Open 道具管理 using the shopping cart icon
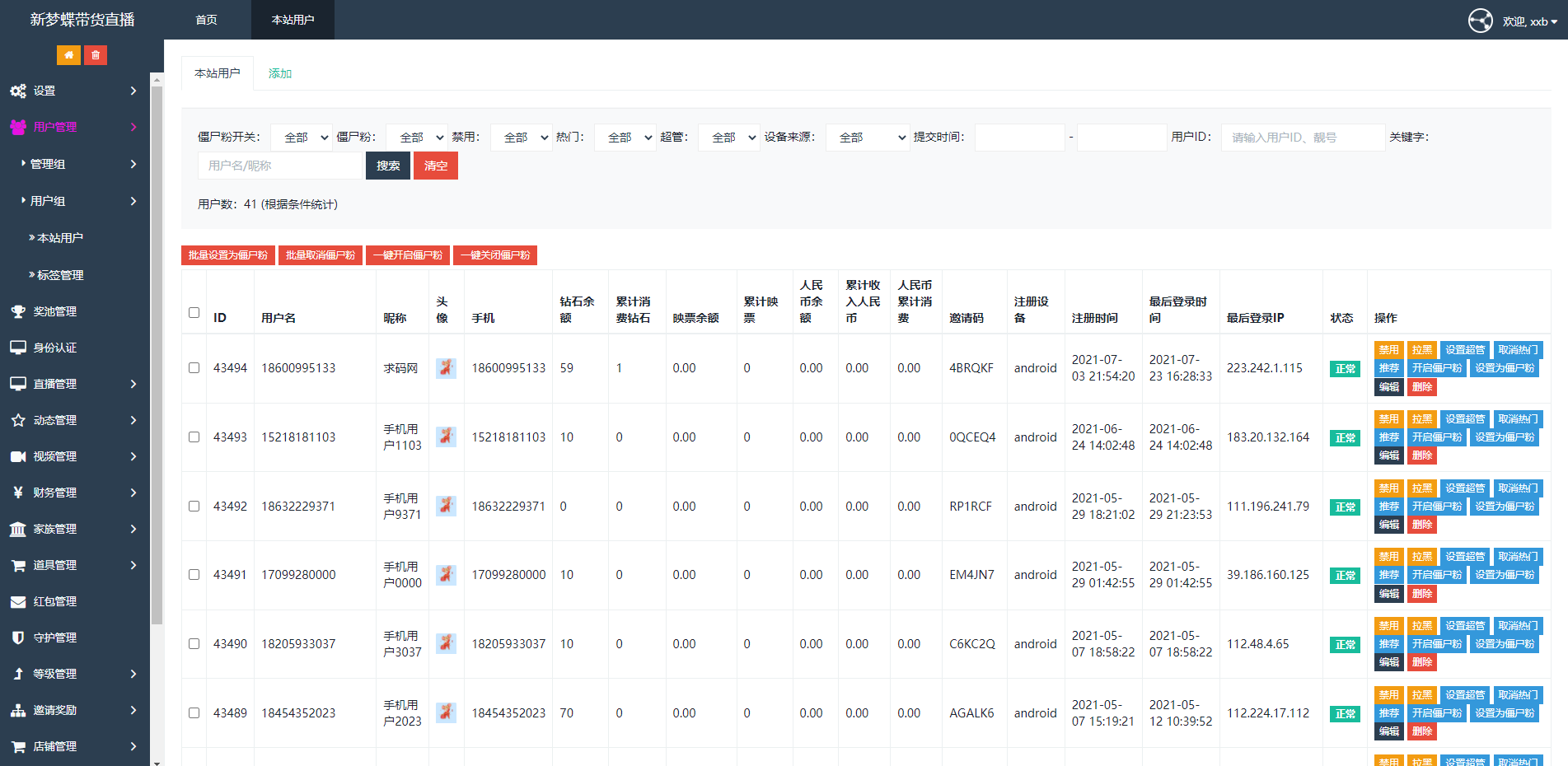 (19, 565)
